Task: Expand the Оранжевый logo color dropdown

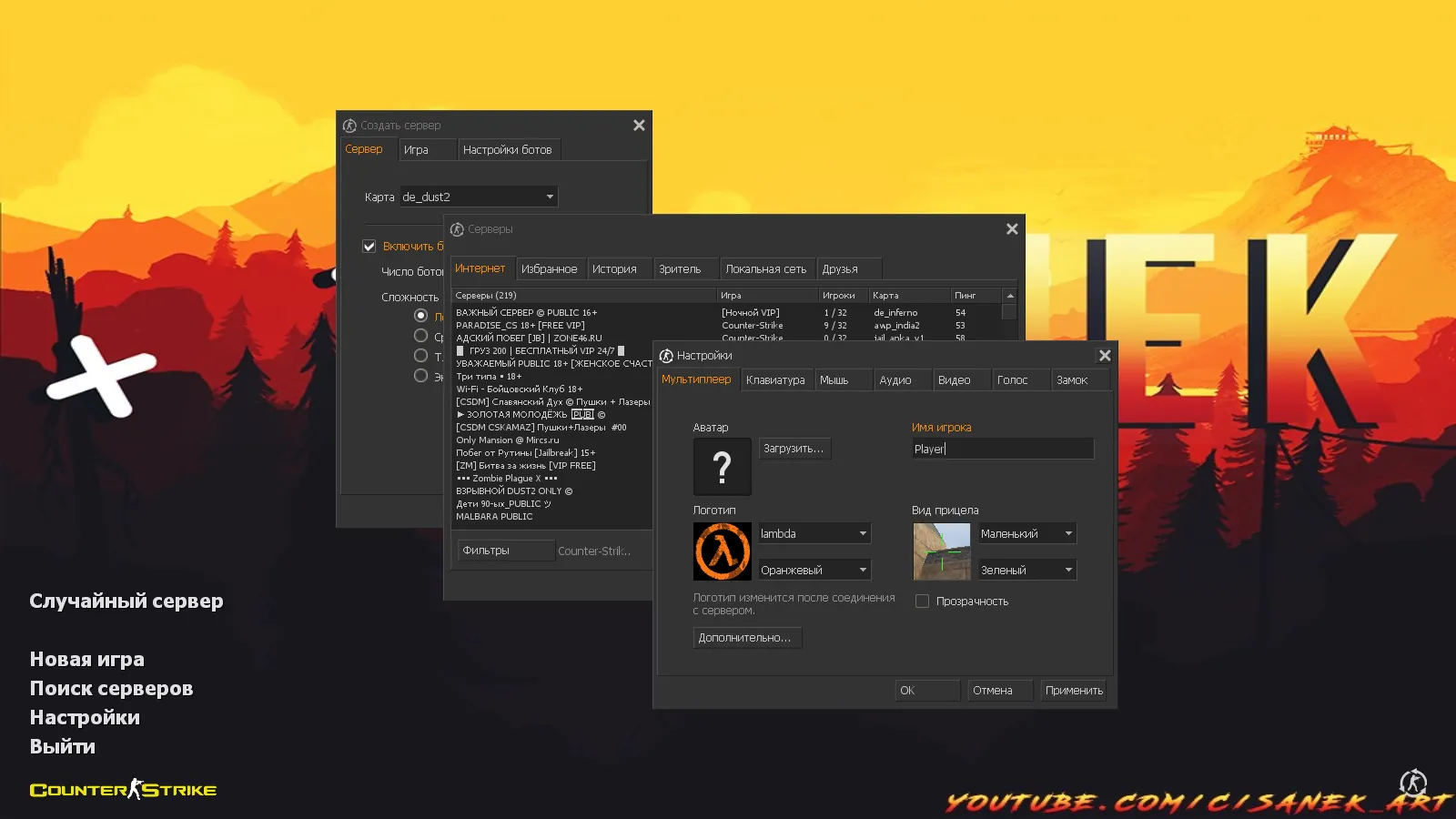Action: point(815,571)
